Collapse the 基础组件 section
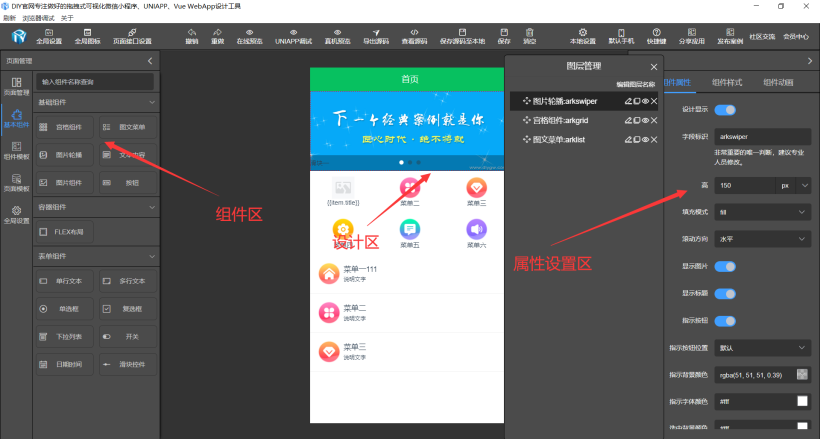820x439 pixels. coord(151,102)
